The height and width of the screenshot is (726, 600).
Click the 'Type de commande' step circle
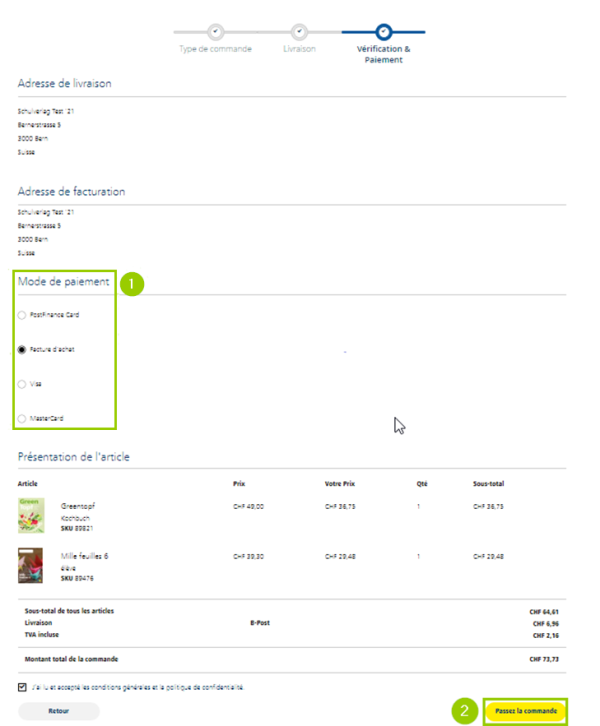point(215,32)
